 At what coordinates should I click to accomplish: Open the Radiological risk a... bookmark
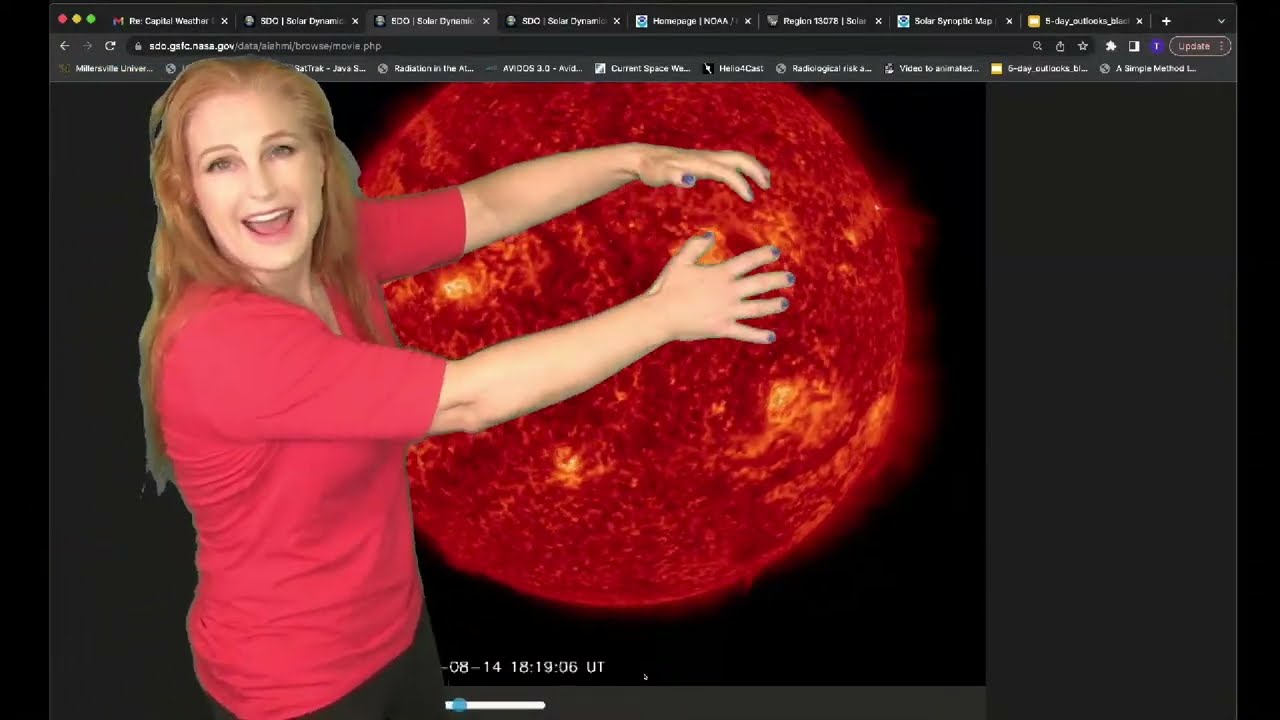point(824,69)
